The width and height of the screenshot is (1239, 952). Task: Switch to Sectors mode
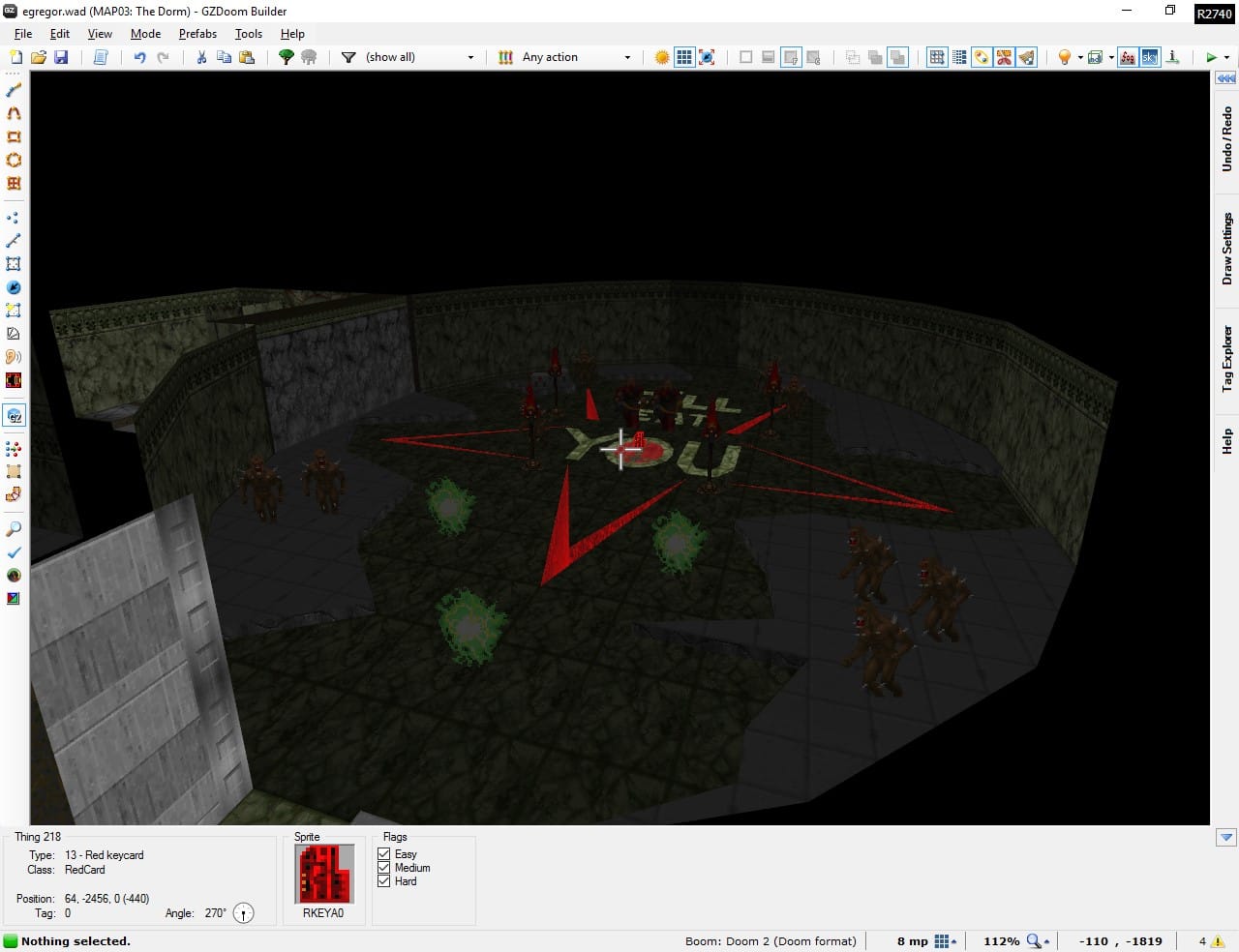click(x=14, y=264)
